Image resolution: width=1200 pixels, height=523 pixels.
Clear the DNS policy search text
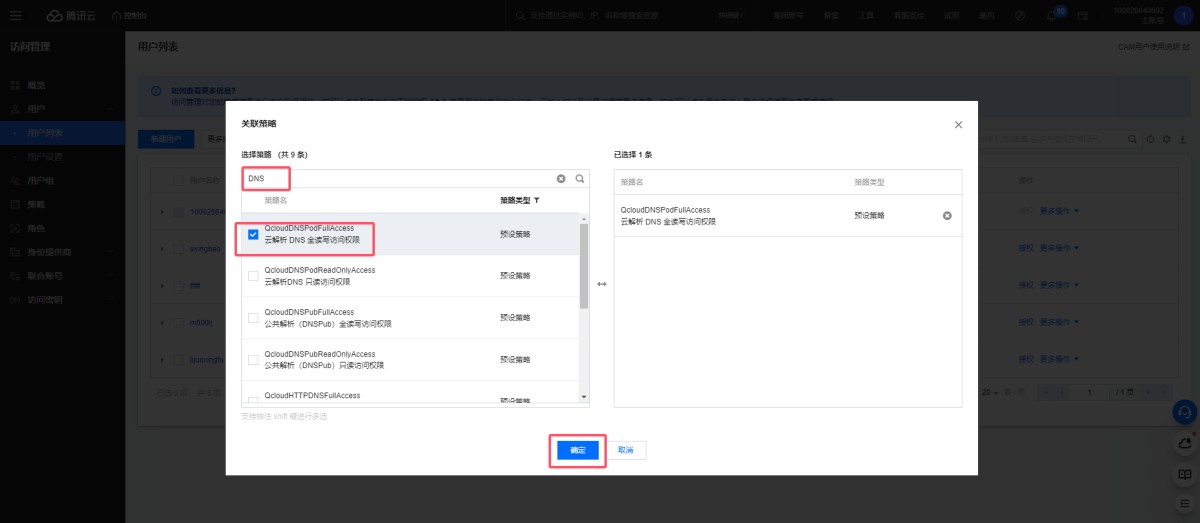tap(561, 178)
